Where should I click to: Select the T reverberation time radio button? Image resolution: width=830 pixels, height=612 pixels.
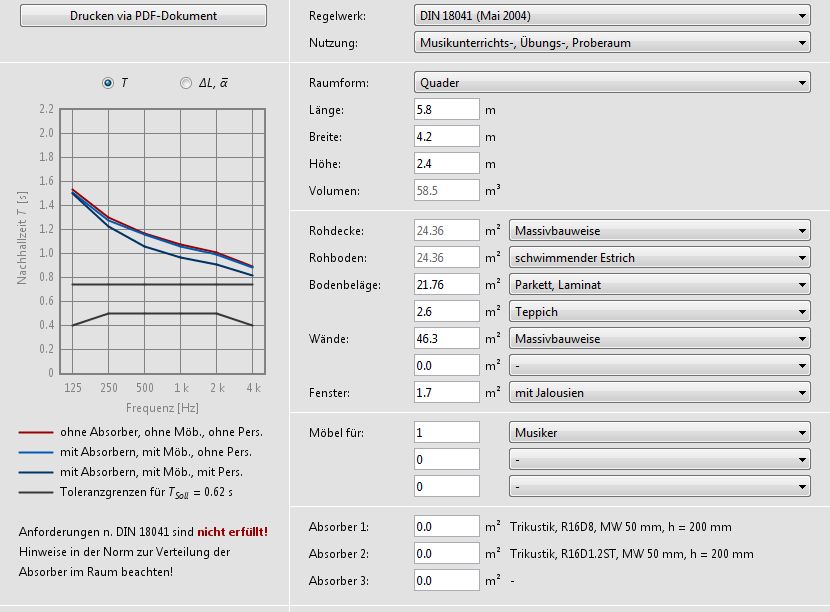point(108,83)
